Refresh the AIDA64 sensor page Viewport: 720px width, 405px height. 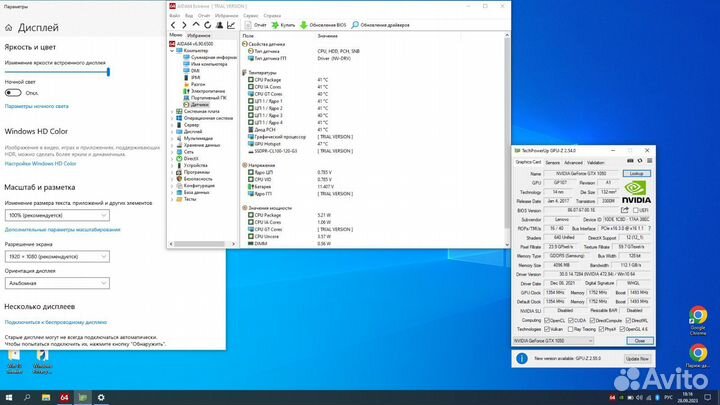tap(208, 25)
